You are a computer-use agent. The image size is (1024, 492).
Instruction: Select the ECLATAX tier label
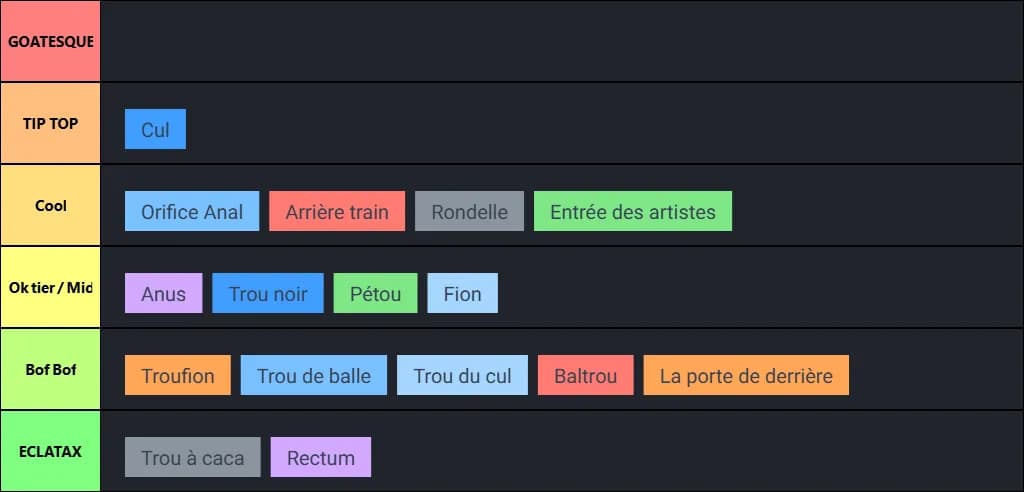pyautogui.click(x=50, y=451)
